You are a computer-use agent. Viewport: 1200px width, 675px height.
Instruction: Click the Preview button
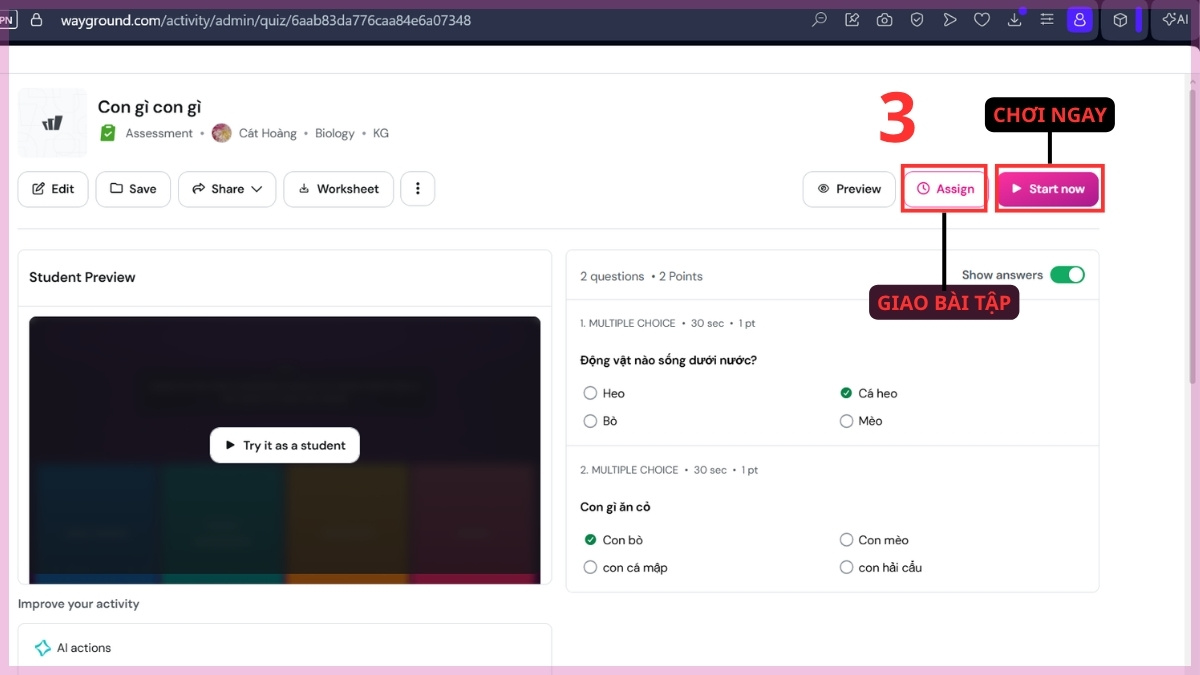[x=849, y=189]
